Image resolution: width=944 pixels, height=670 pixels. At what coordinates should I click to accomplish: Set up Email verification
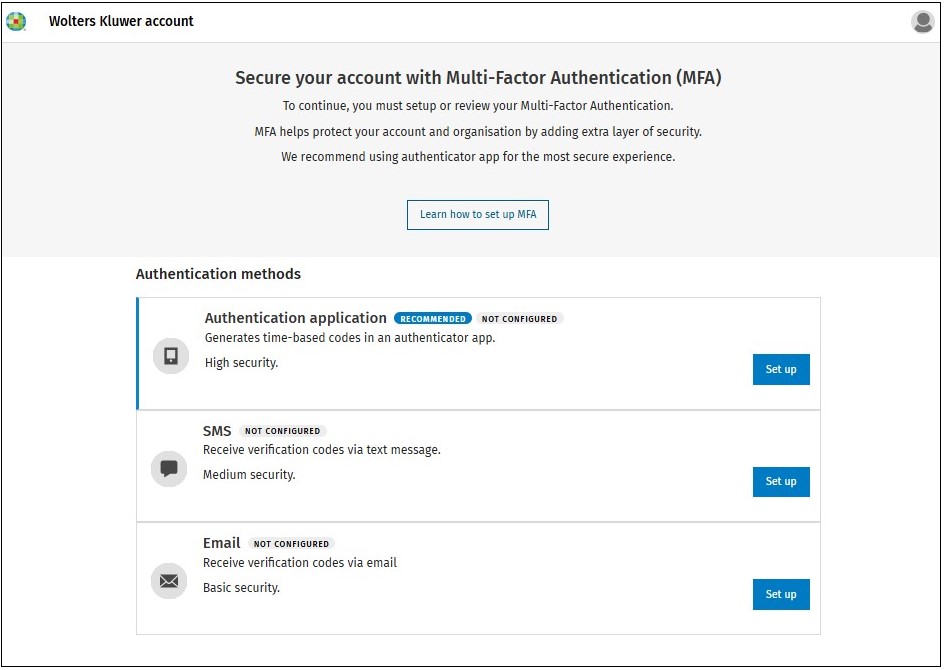[781, 595]
